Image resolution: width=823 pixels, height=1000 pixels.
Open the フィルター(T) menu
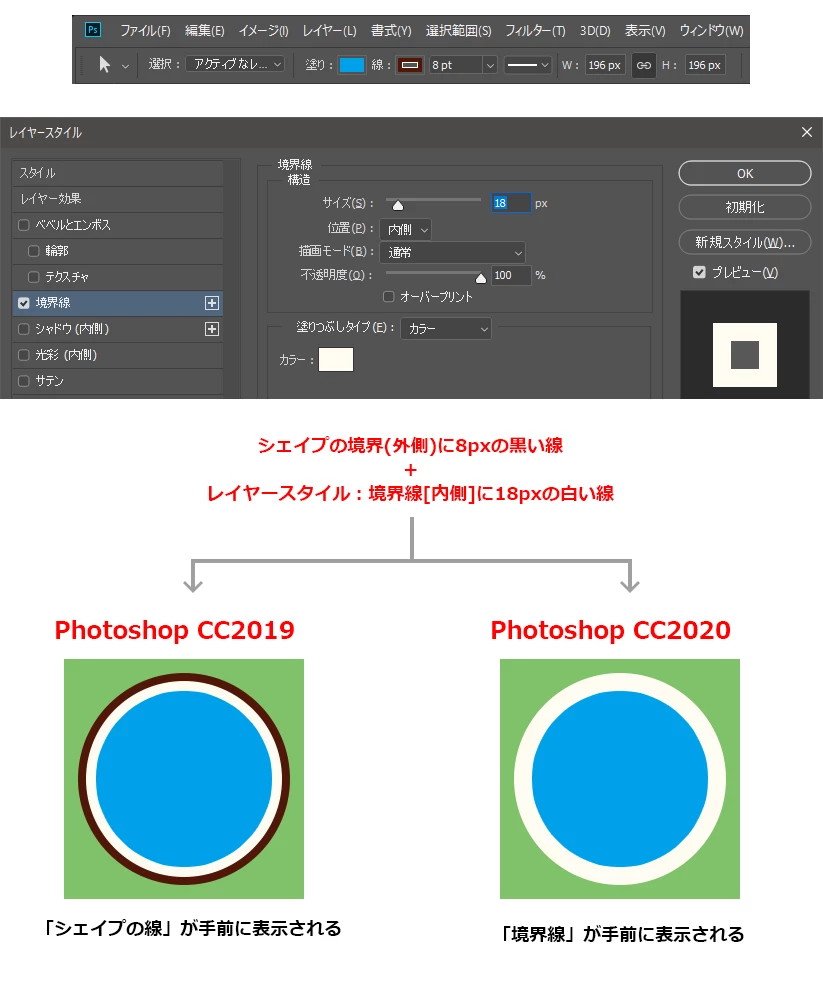coord(535,30)
